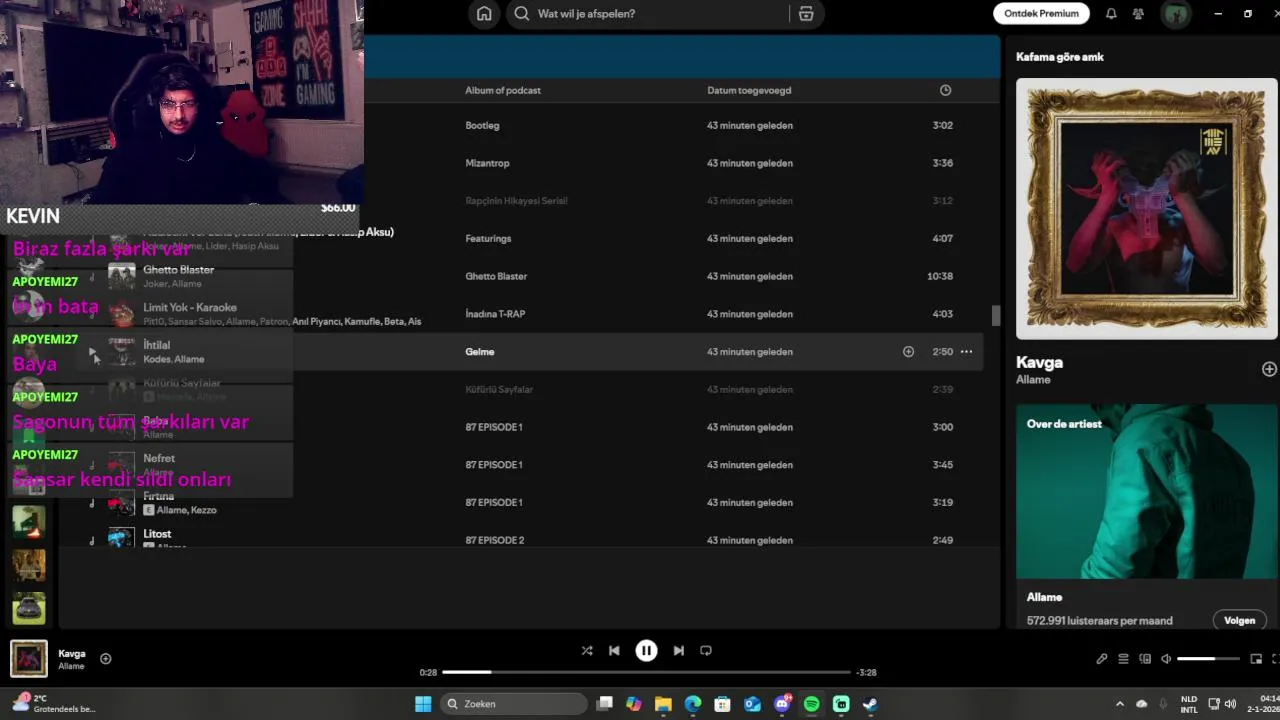The height and width of the screenshot is (720, 1280).
Task: Open Steam from taskbar
Action: coord(870,704)
